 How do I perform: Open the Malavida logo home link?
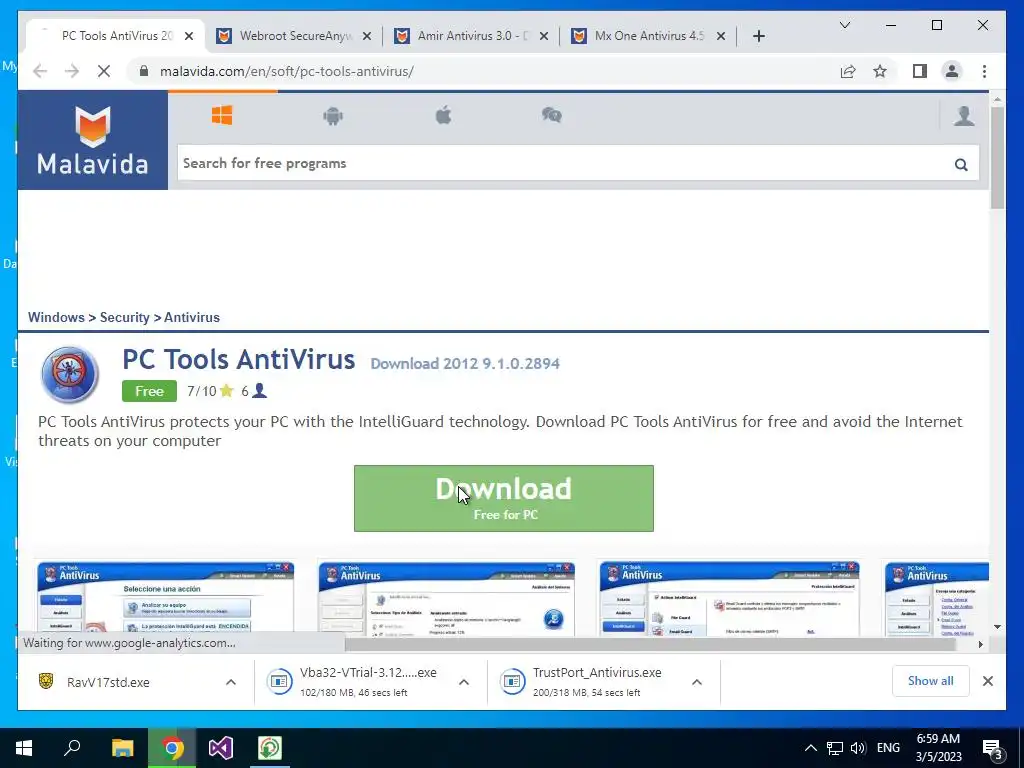click(93, 140)
